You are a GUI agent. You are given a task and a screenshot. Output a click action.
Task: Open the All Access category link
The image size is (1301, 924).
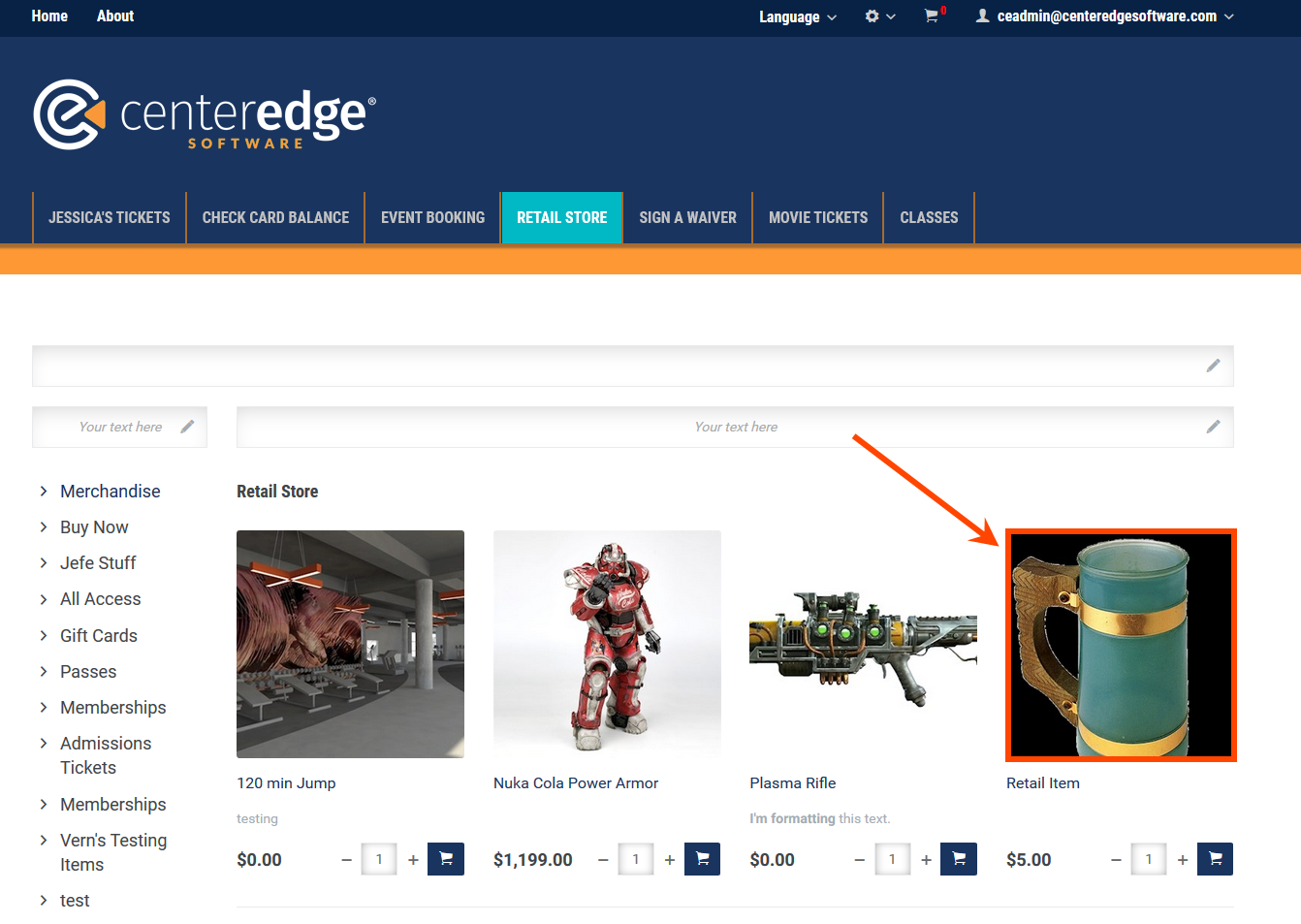pos(101,599)
